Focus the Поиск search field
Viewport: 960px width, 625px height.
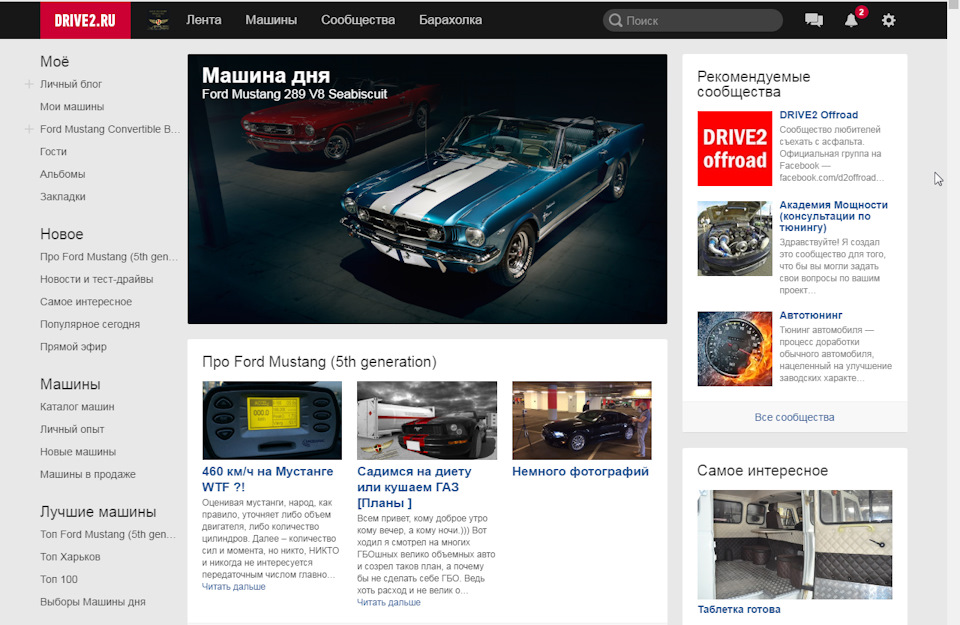[x=692, y=20]
